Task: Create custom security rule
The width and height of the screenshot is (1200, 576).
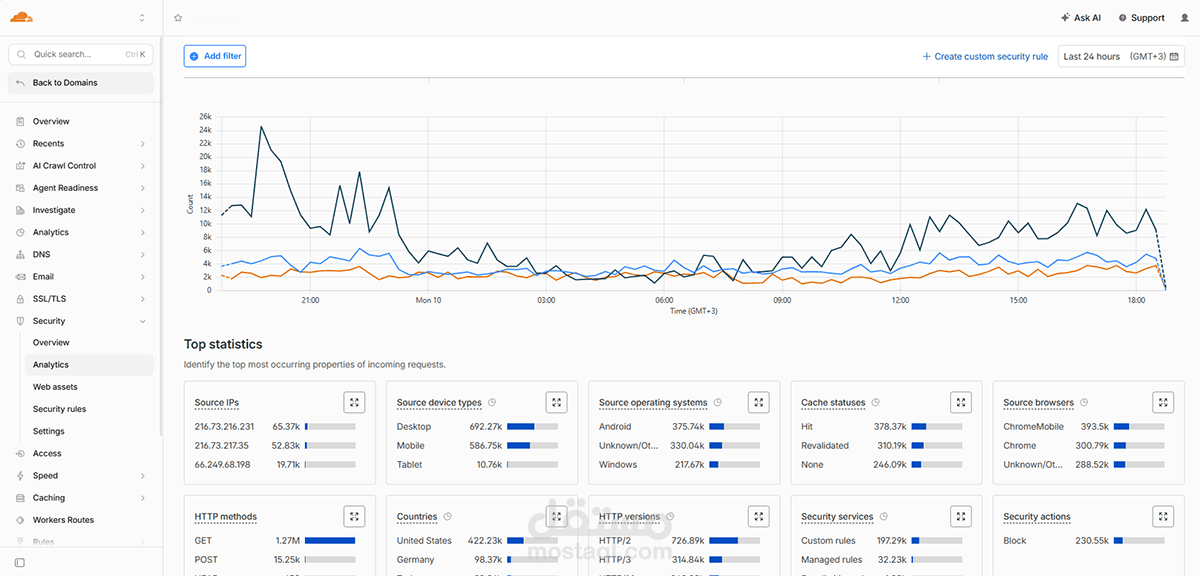Action: [x=985, y=57]
